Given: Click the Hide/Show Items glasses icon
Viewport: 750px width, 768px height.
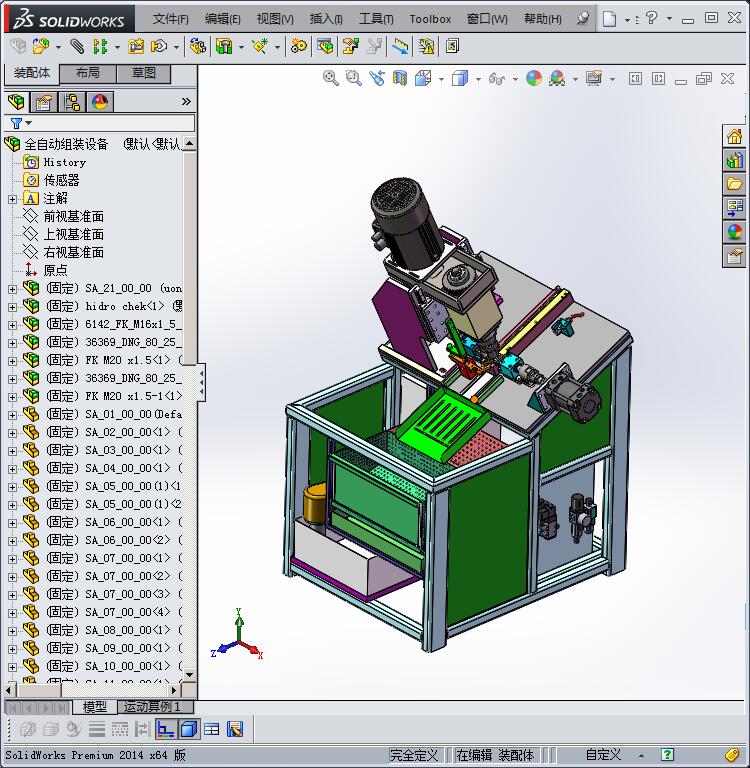Looking at the screenshot, I should coord(496,78).
